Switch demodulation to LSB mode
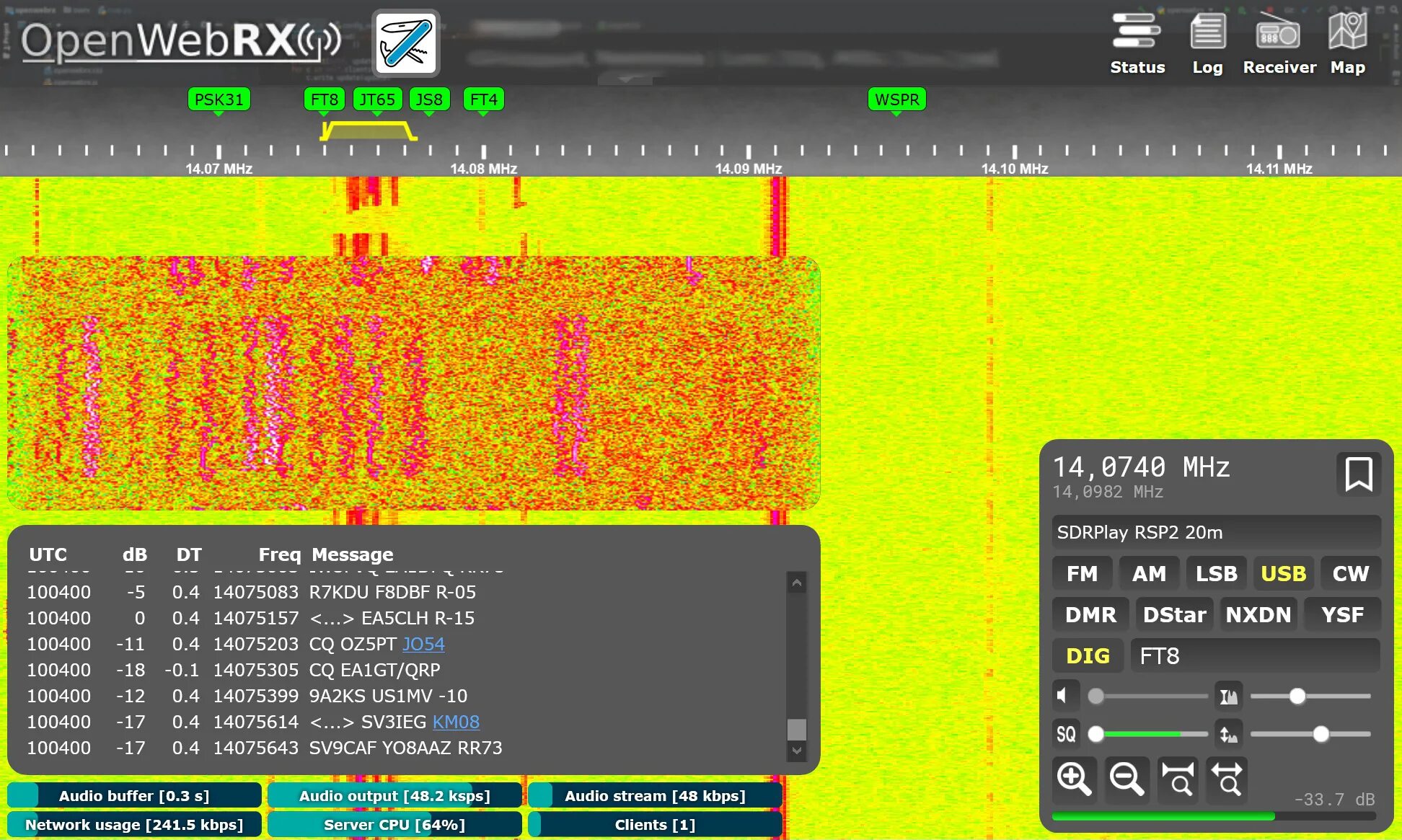 pyautogui.click(x=1217, y=573)
